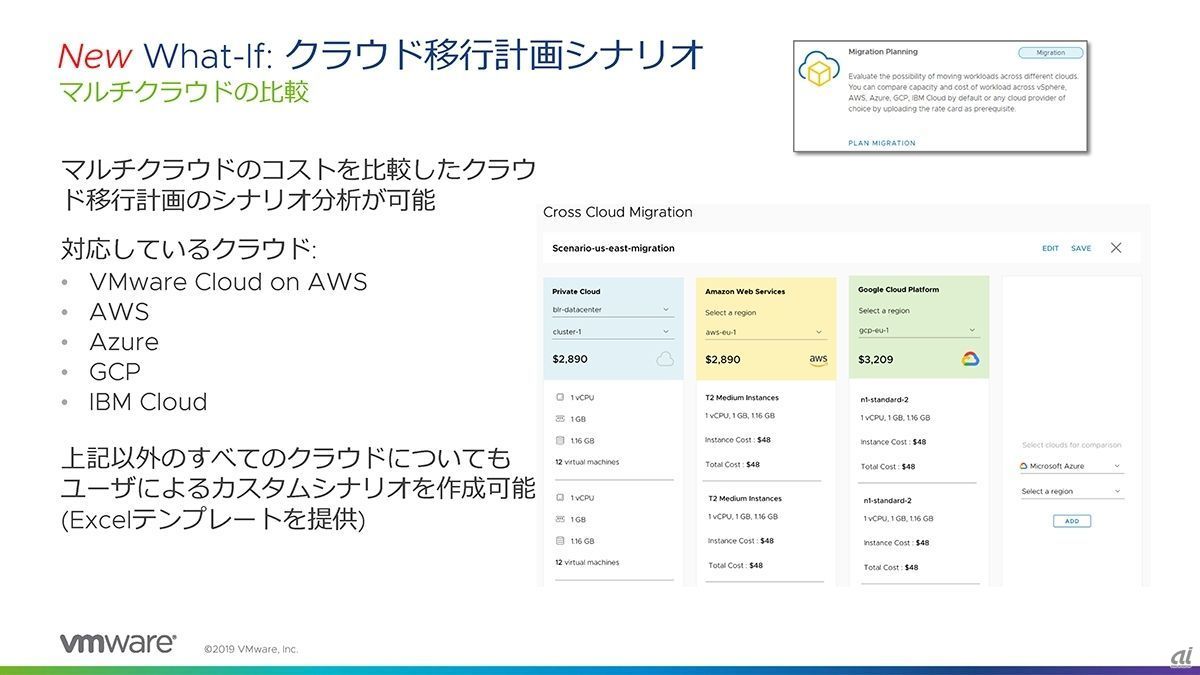
Task: Select the Scenario-us-east-migration title
Action: point(613,248)
